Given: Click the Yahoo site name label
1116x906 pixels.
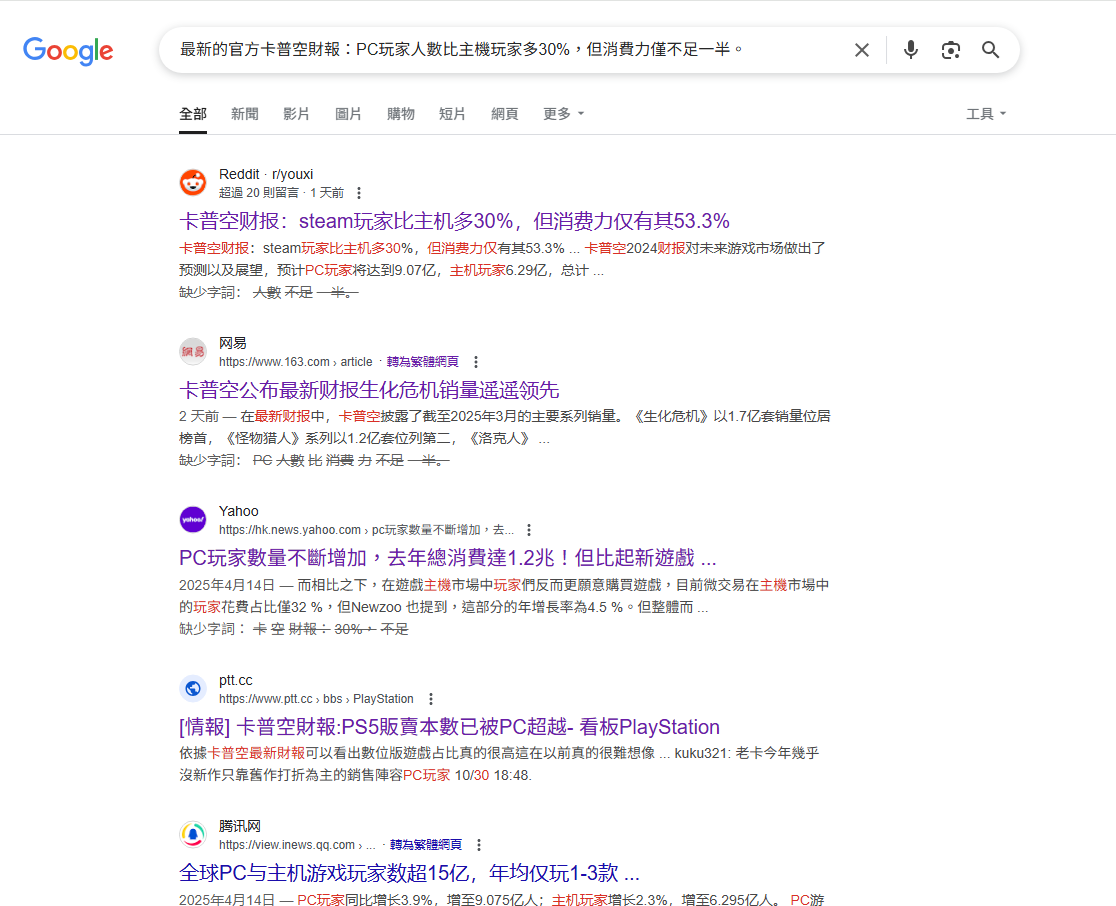Looking at the screenshot, I should pyautogui.click(x=239, y=511).
